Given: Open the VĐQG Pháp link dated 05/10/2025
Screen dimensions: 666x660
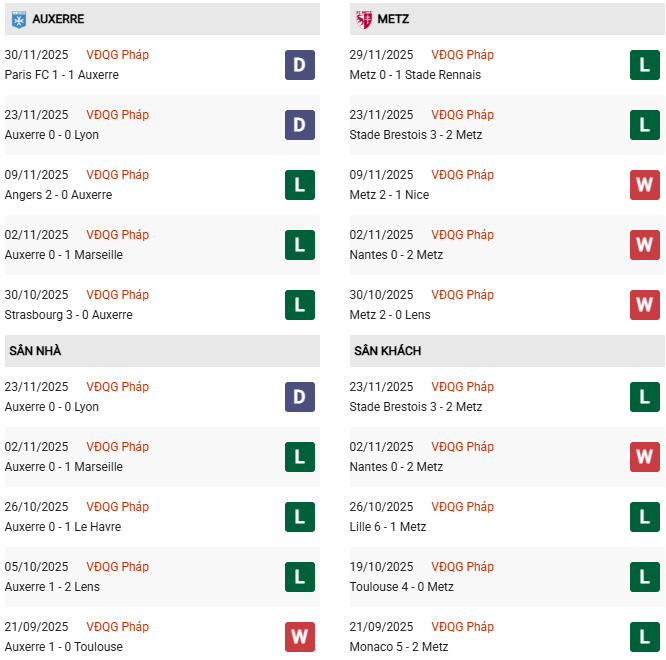Looking at the screenshot, I should pos(117,567).
